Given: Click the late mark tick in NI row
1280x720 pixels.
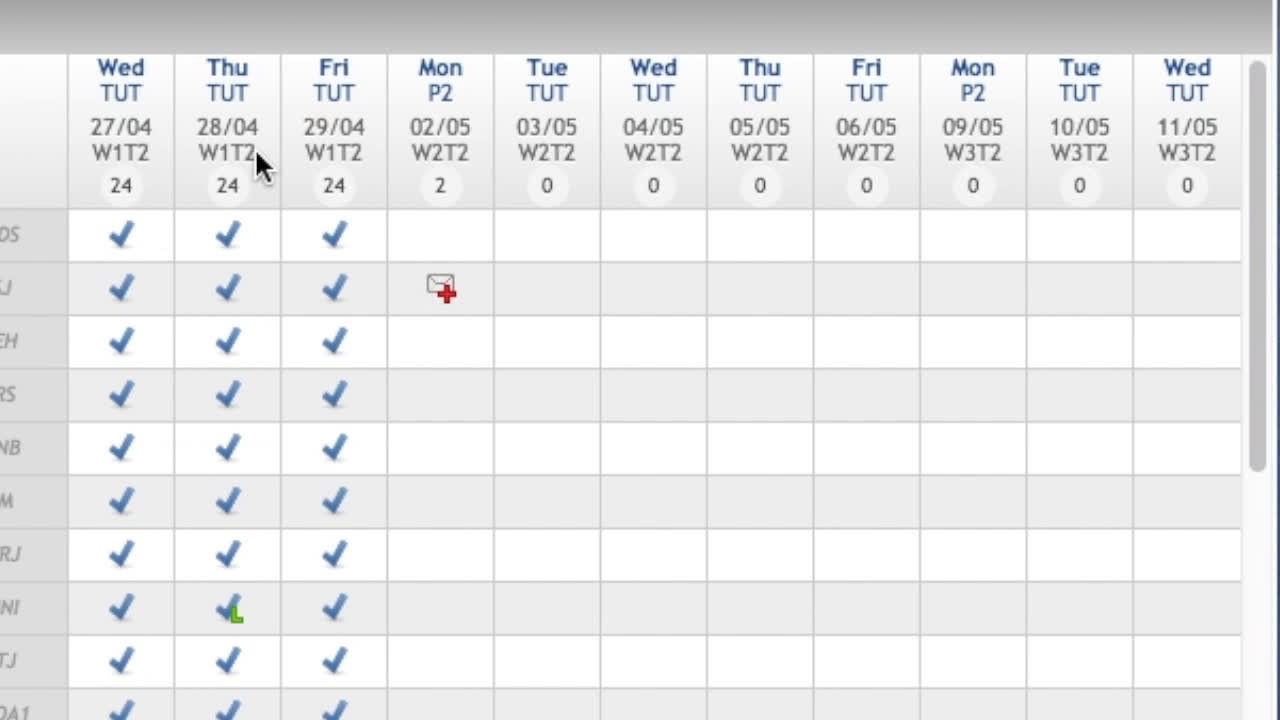Looking at the screenshot, I should pos(229,608).
